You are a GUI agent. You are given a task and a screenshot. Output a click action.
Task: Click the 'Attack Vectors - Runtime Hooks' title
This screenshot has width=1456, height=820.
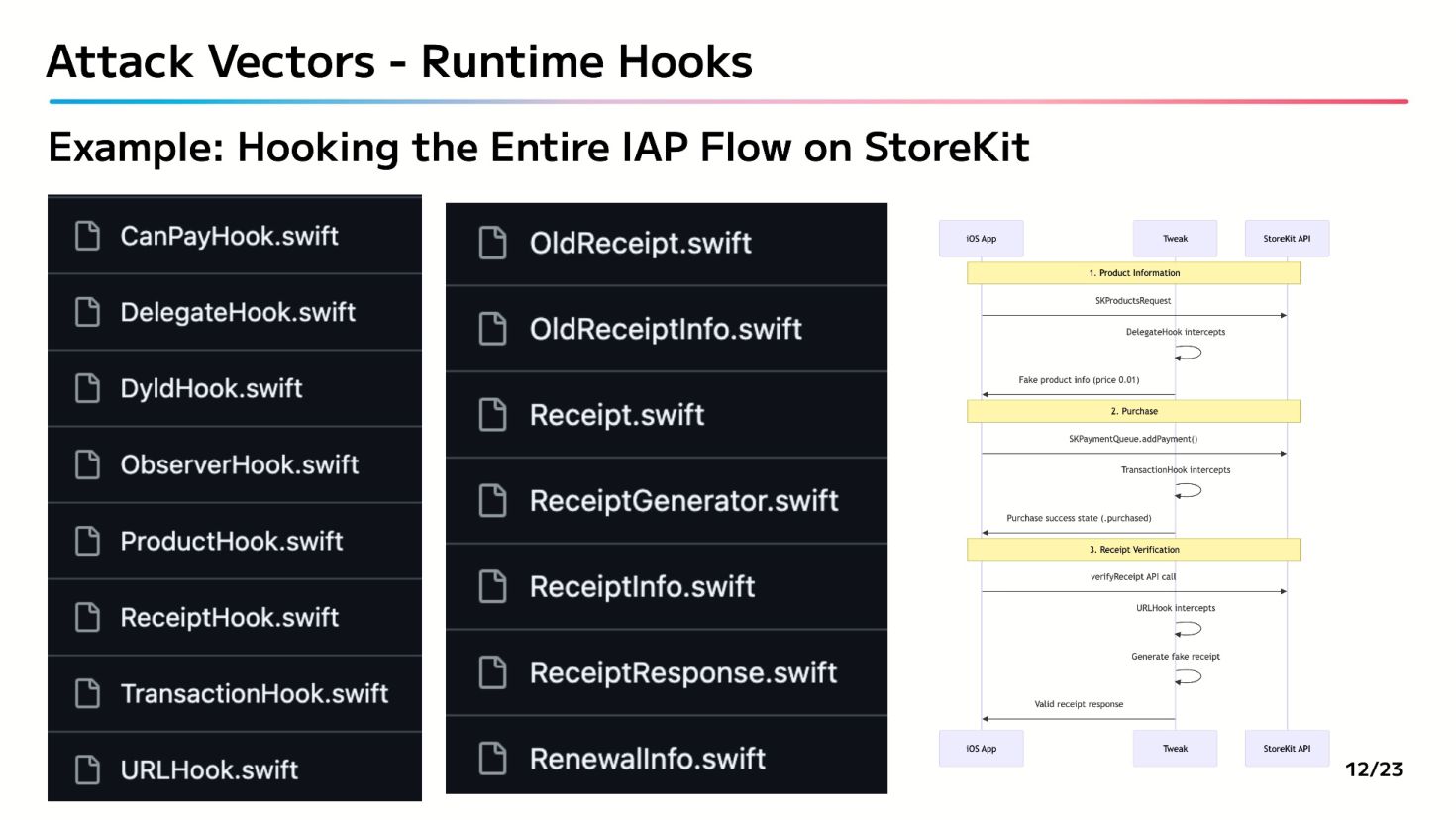pyautogui.click(x=399, y=61)
